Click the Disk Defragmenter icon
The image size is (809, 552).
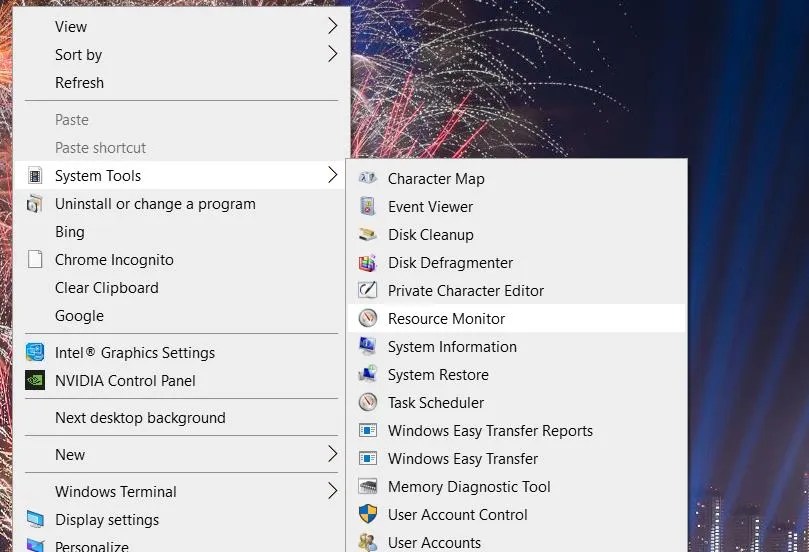(x=368, y=263)
